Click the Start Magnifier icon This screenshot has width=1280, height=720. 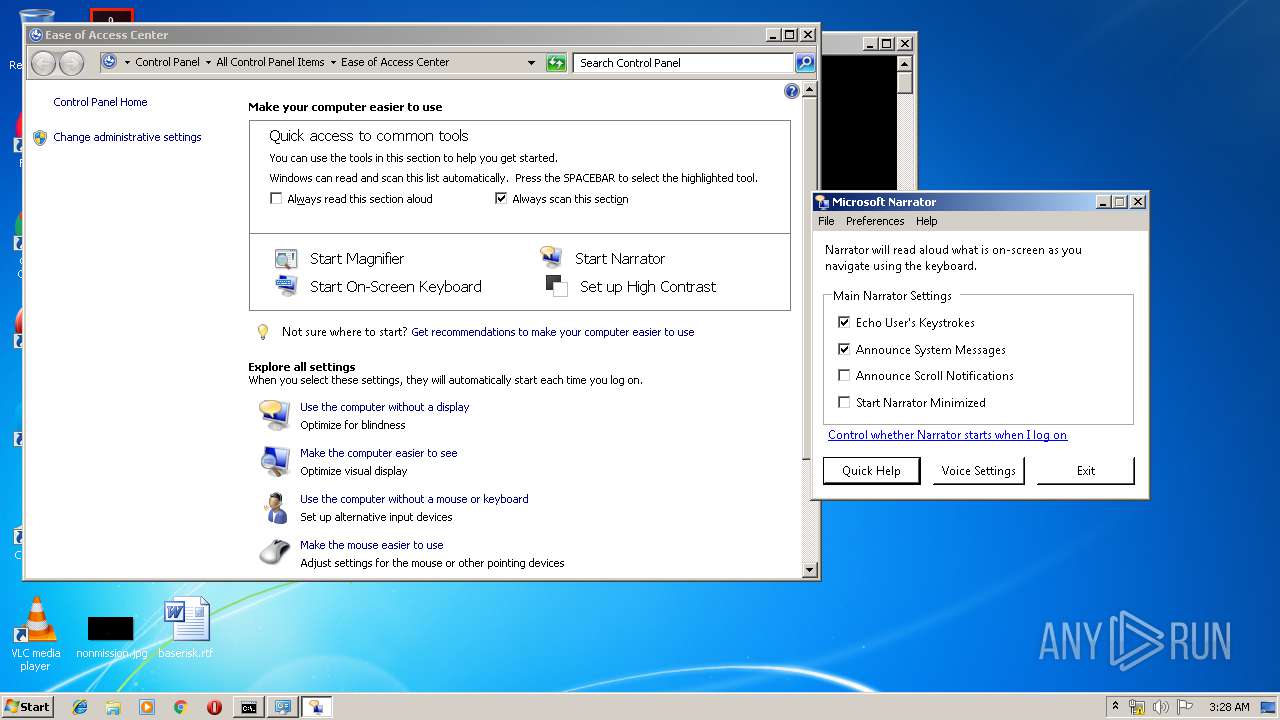(286, 259)
